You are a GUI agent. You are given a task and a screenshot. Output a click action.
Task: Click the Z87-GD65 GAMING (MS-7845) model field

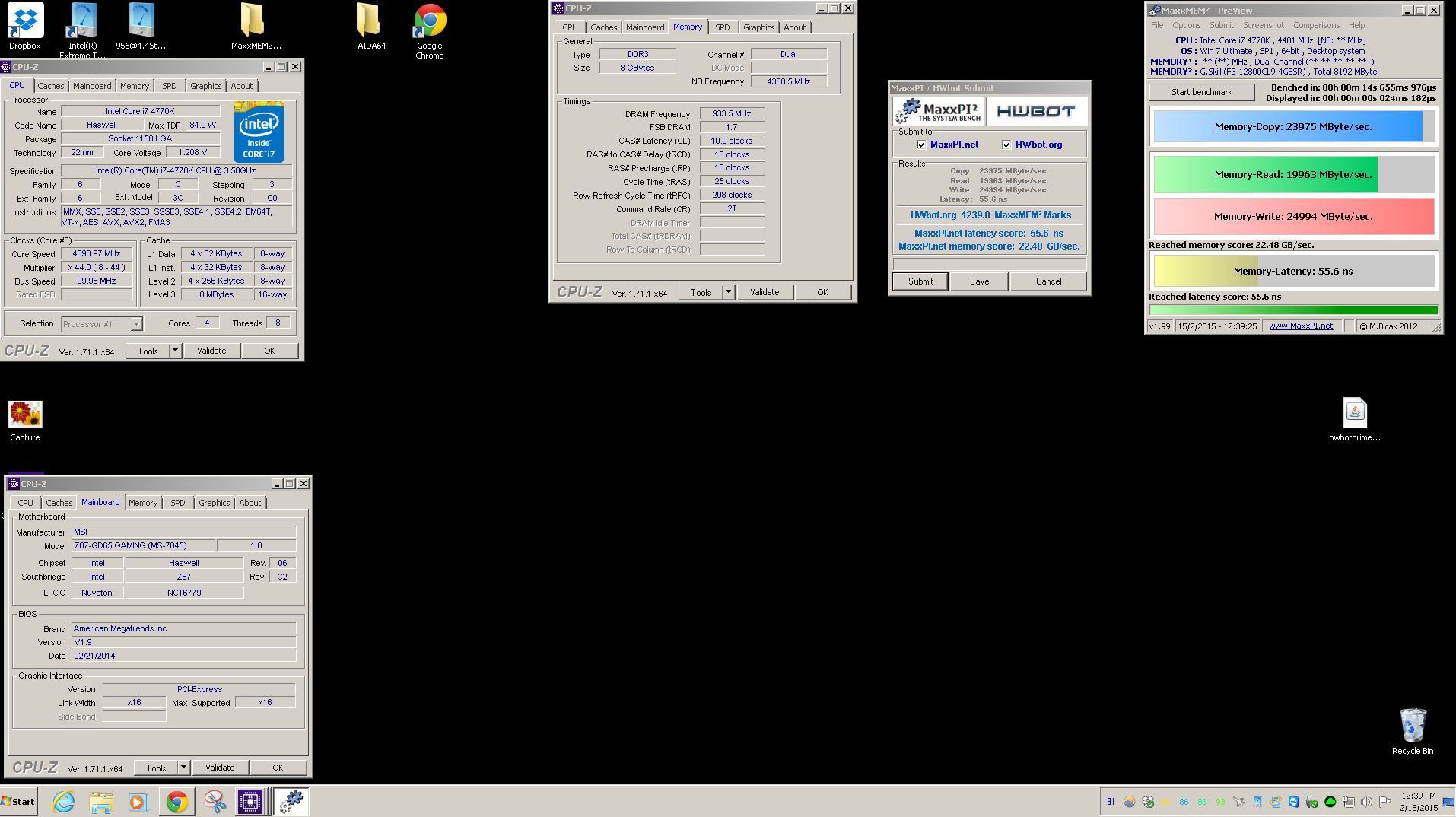pos(143,545)
